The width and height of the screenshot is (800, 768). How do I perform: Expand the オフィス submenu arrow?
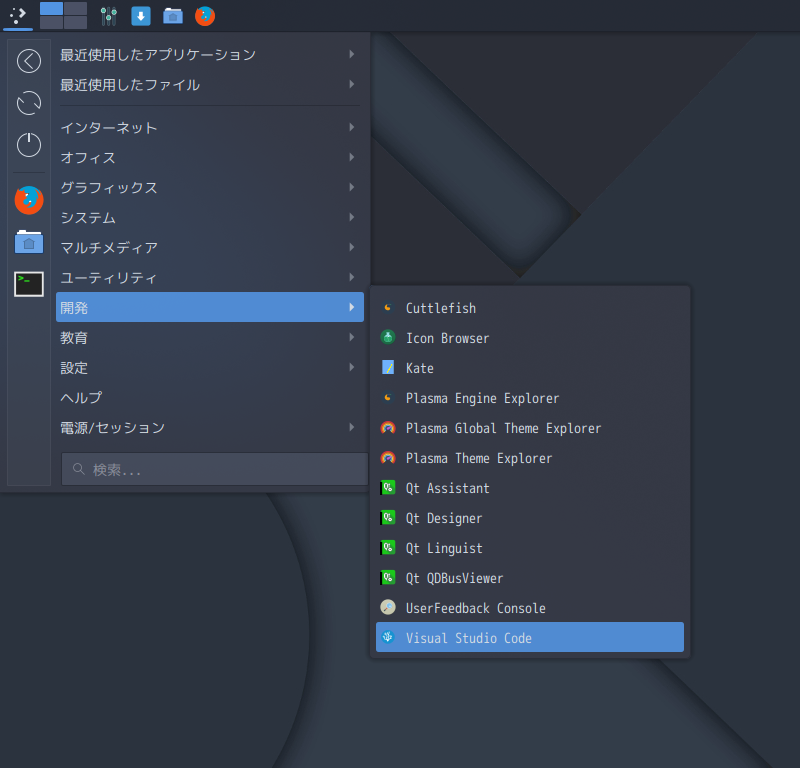click(x=352, y=157)
